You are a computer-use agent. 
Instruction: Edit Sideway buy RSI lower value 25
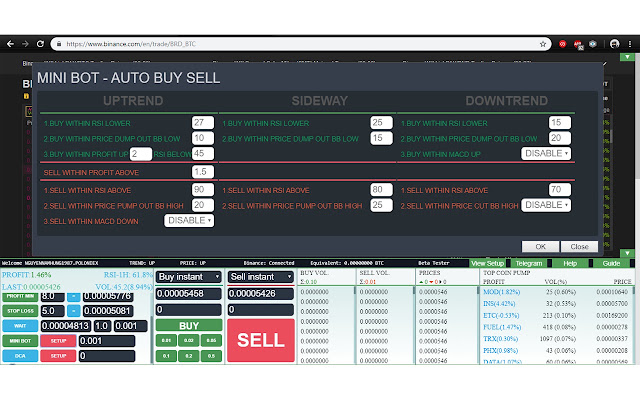coord(381,122)
